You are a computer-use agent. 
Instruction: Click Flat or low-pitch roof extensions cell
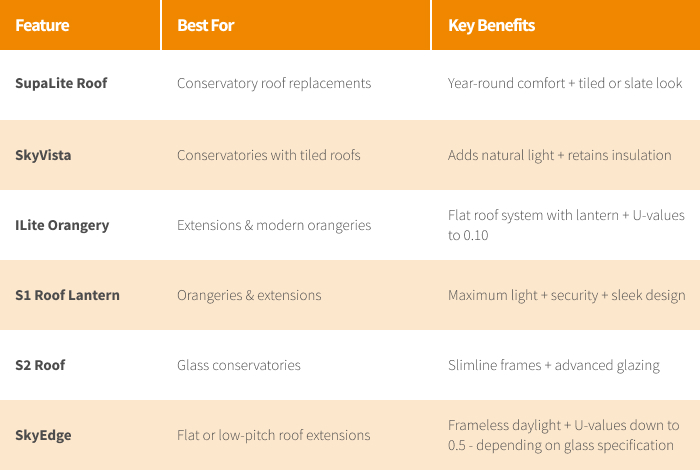pyautogui.click(x=273, y=435)
